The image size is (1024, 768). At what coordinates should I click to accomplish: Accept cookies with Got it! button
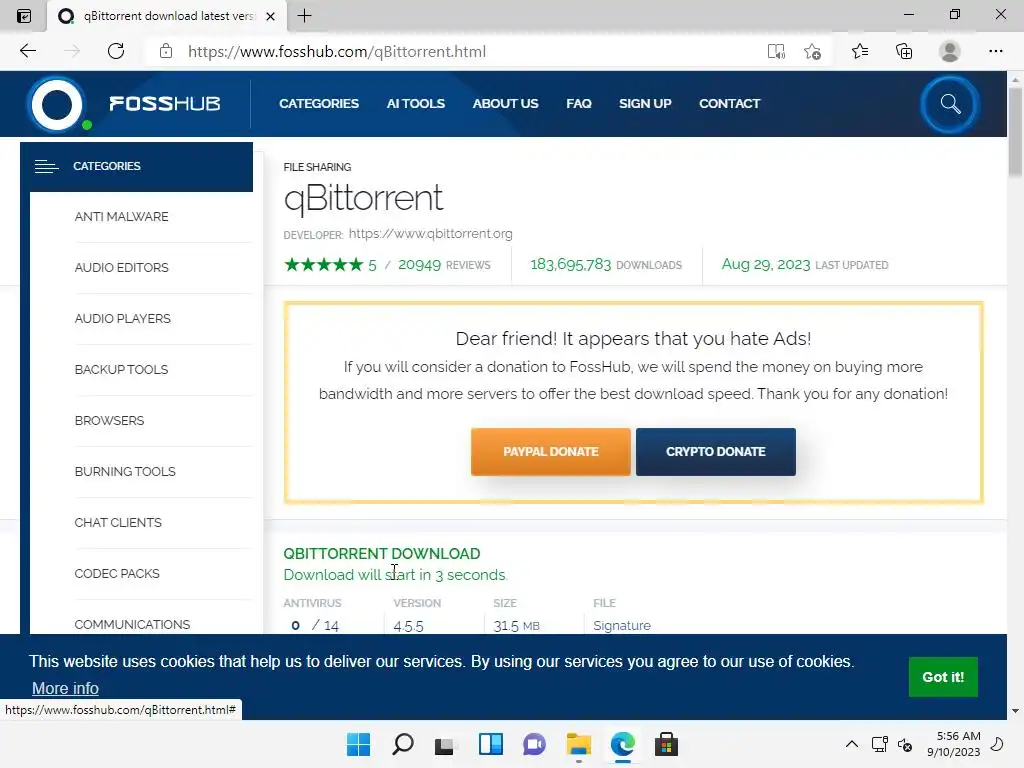[x=943, y=677]
